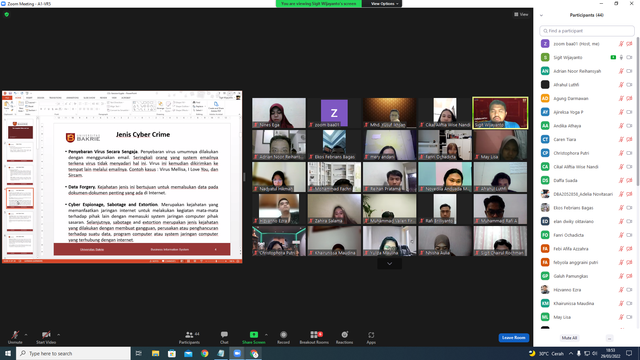Click the green encryption shield icon
This screenshot has height=360, width=640.
7,14
